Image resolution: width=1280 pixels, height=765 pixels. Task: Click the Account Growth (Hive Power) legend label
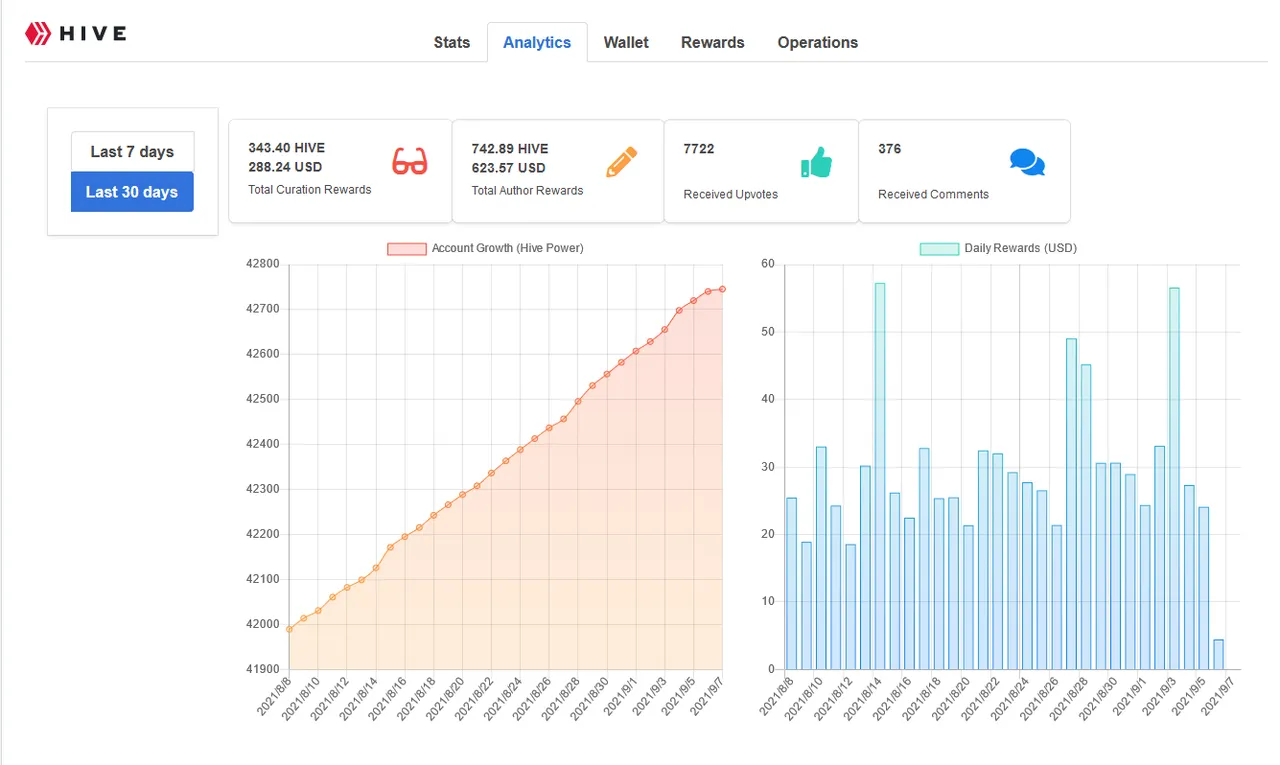(x=507, y=248)
